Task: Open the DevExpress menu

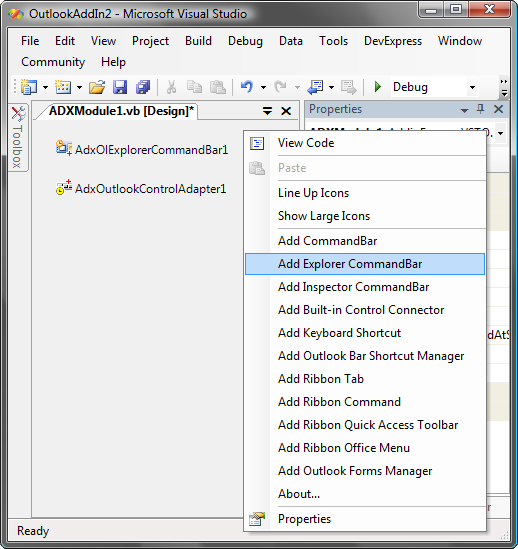Action: (x=393, y=41)
